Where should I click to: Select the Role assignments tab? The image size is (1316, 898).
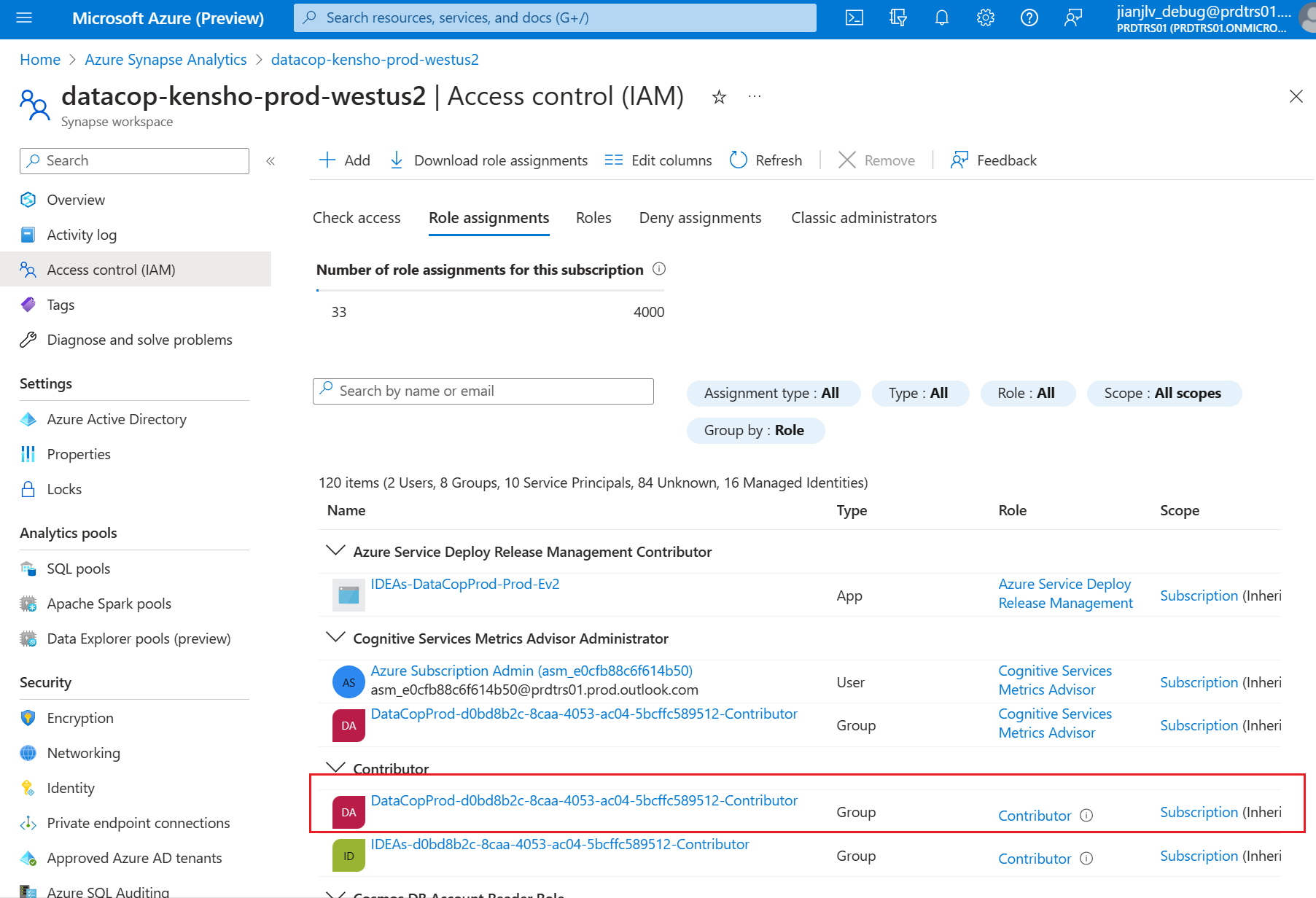point(489,218)
